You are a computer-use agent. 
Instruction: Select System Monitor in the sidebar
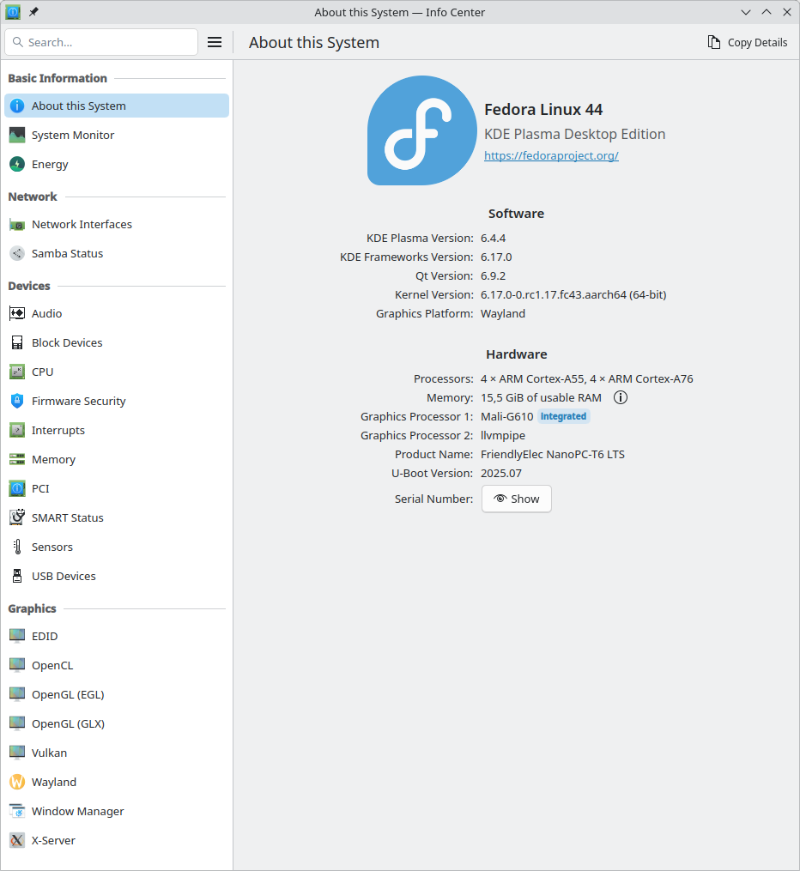coord(72,135)
